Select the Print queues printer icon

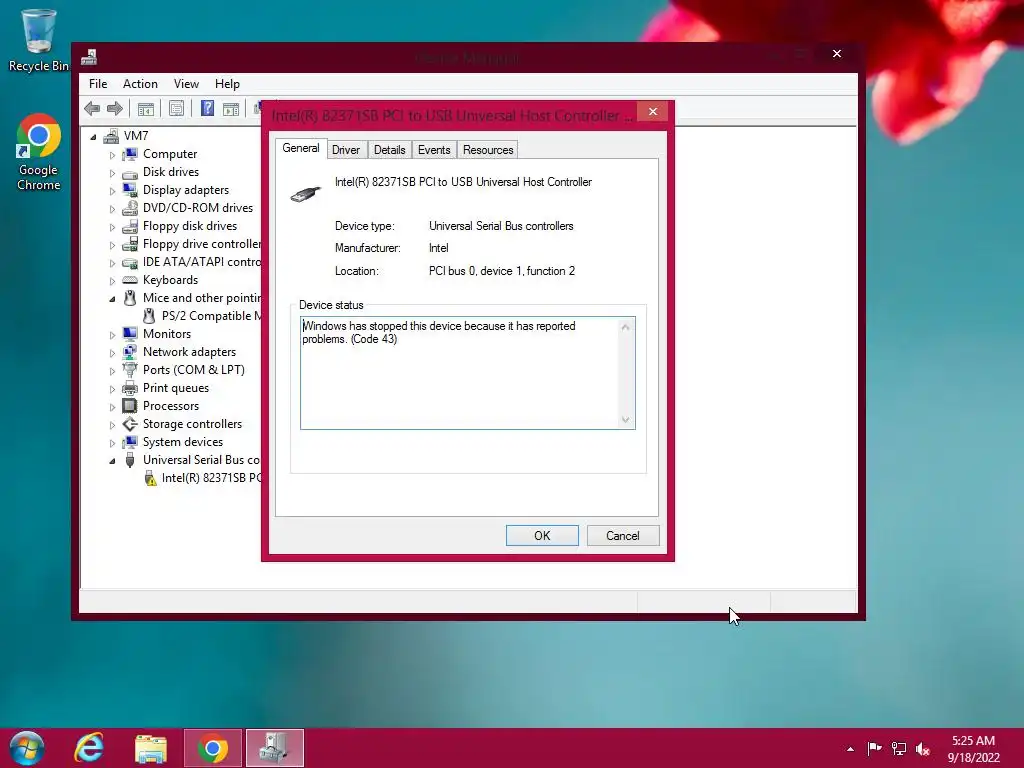(x=130, y=388)
